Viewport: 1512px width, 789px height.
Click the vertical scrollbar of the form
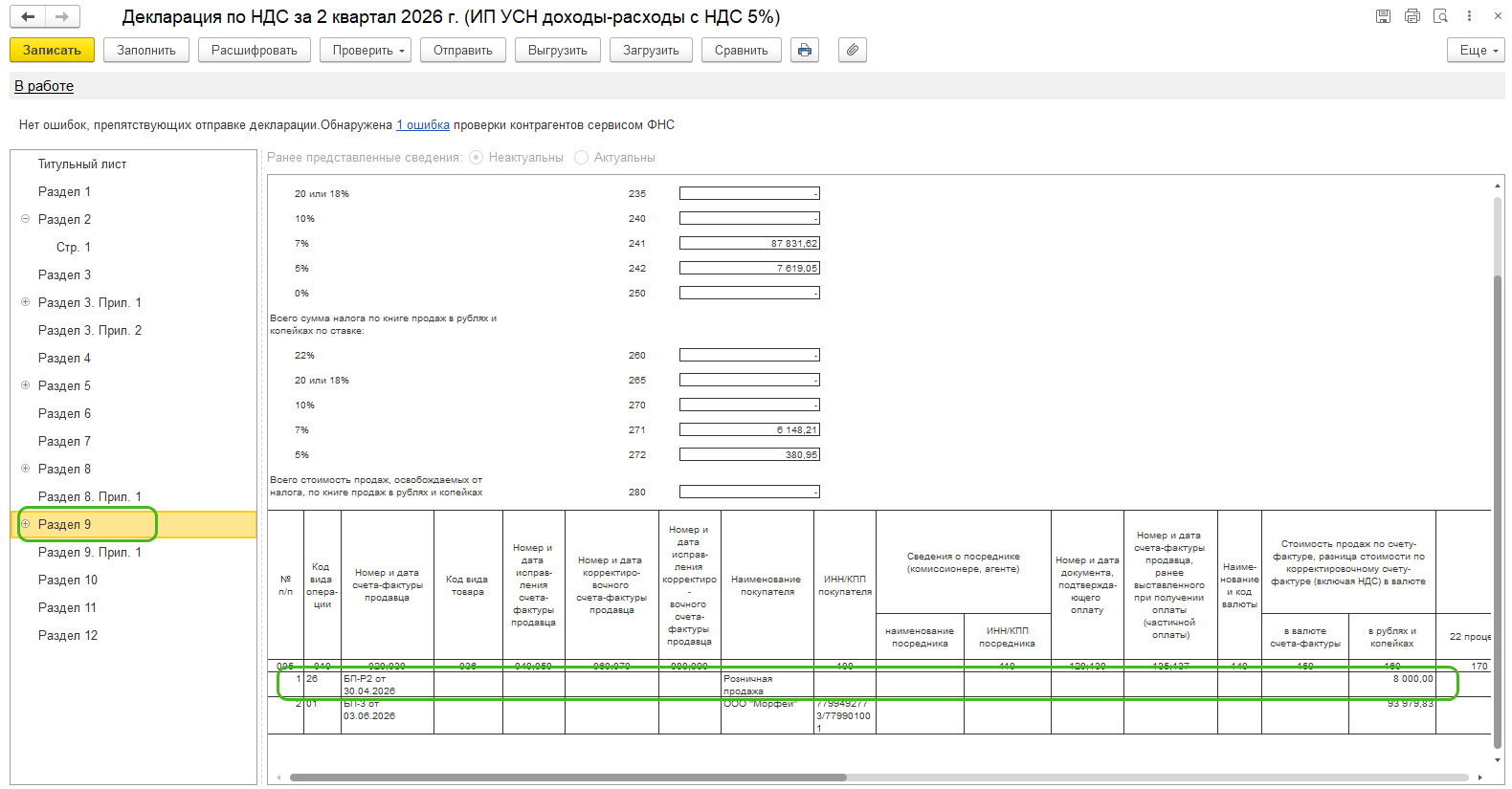1498,512
